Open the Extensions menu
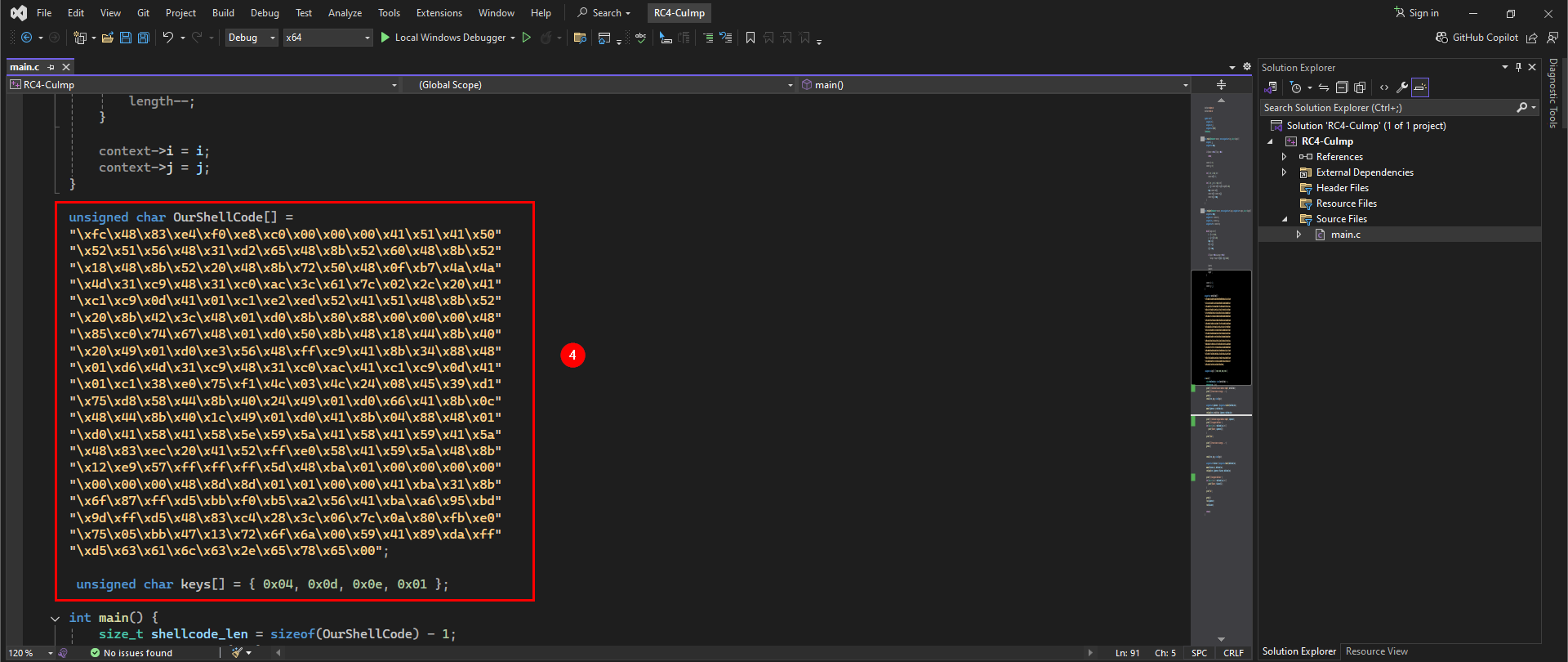1568x662 pixels. (439, 13)
